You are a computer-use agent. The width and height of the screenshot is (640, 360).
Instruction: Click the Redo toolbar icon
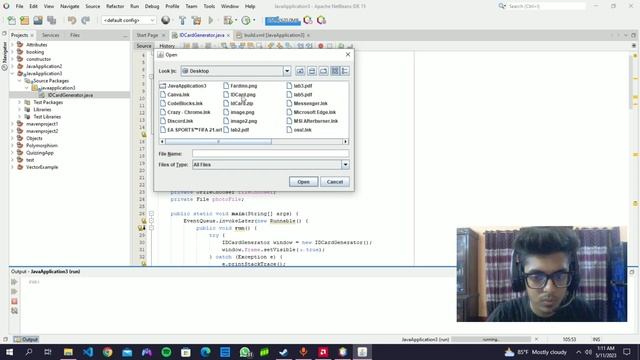[86, 20]
